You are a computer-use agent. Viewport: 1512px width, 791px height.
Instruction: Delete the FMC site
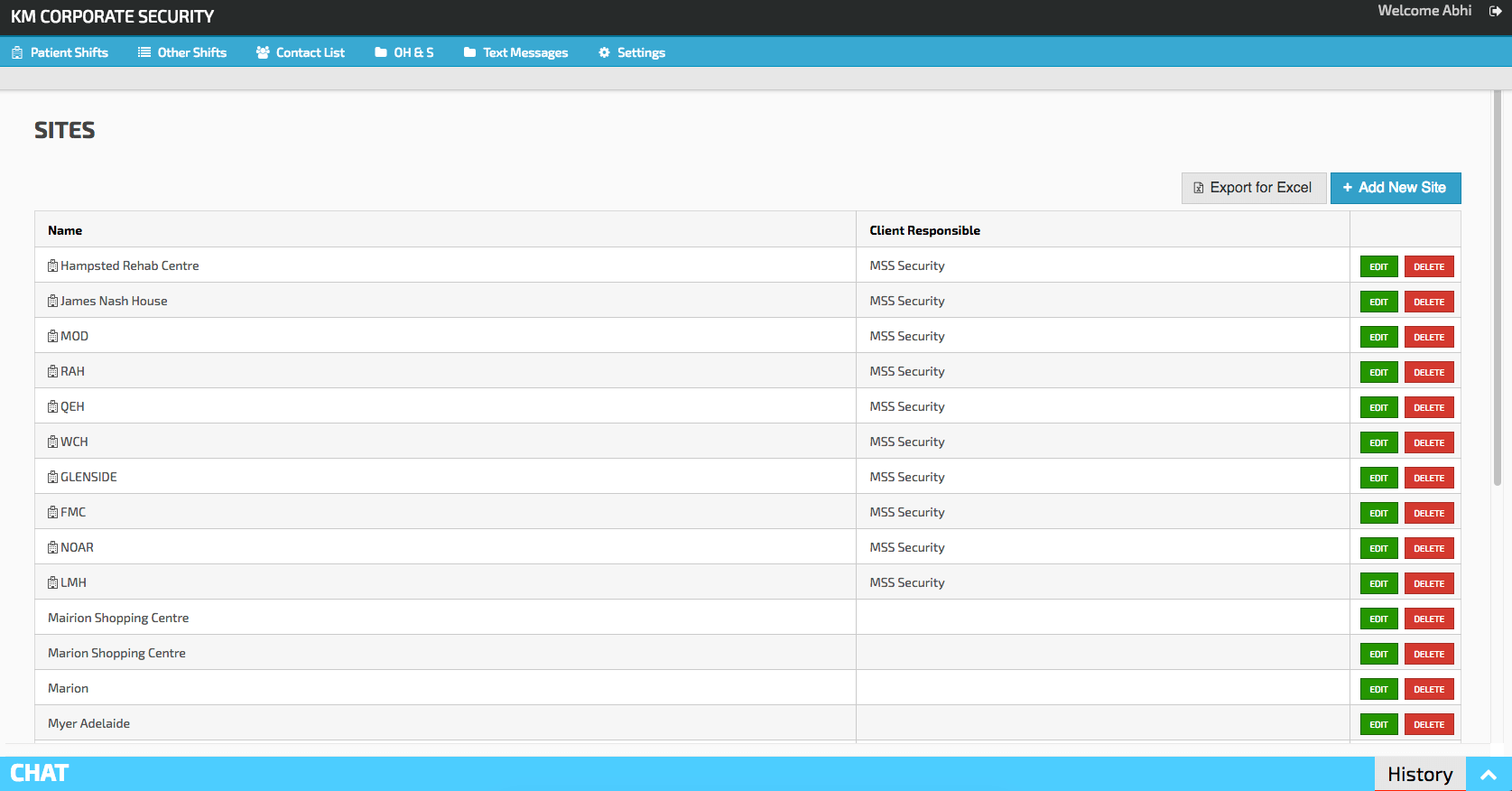1429,513
